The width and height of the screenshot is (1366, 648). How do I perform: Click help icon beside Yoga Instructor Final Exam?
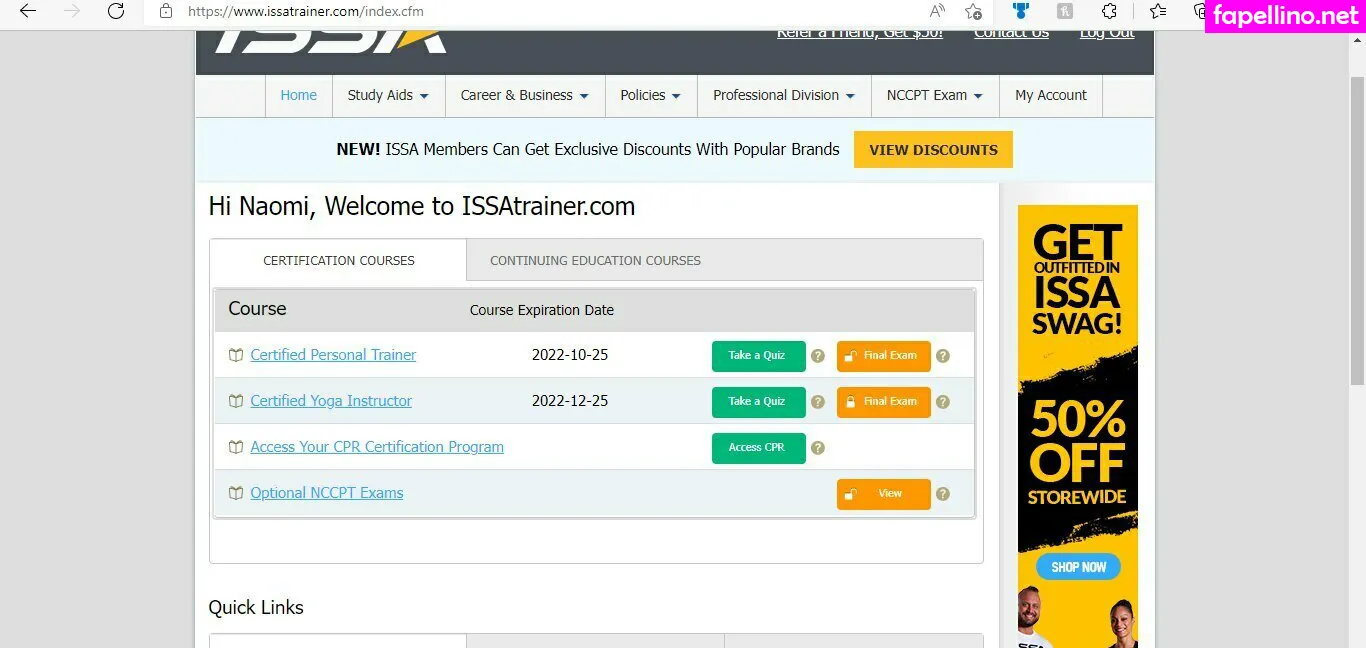coord(942,402)
